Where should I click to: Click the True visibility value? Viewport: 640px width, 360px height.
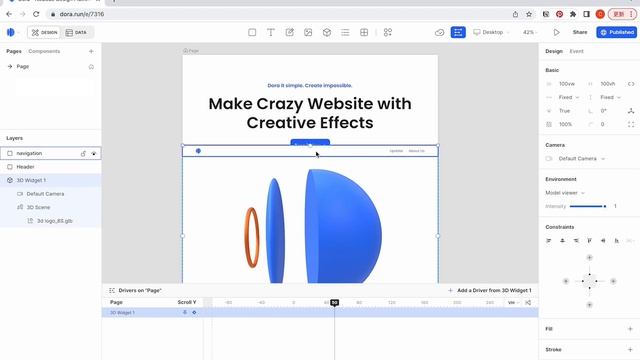tap(564, 111)
